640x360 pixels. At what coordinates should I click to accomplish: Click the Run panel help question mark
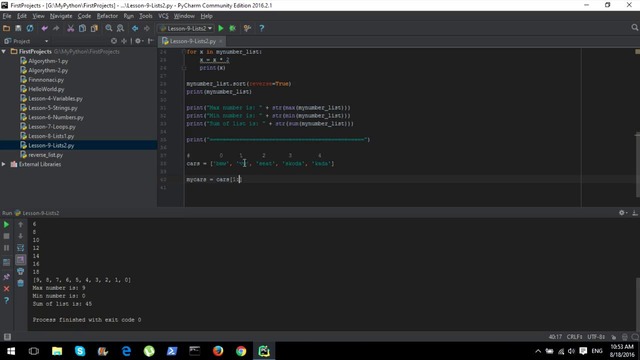coord(6,300)
